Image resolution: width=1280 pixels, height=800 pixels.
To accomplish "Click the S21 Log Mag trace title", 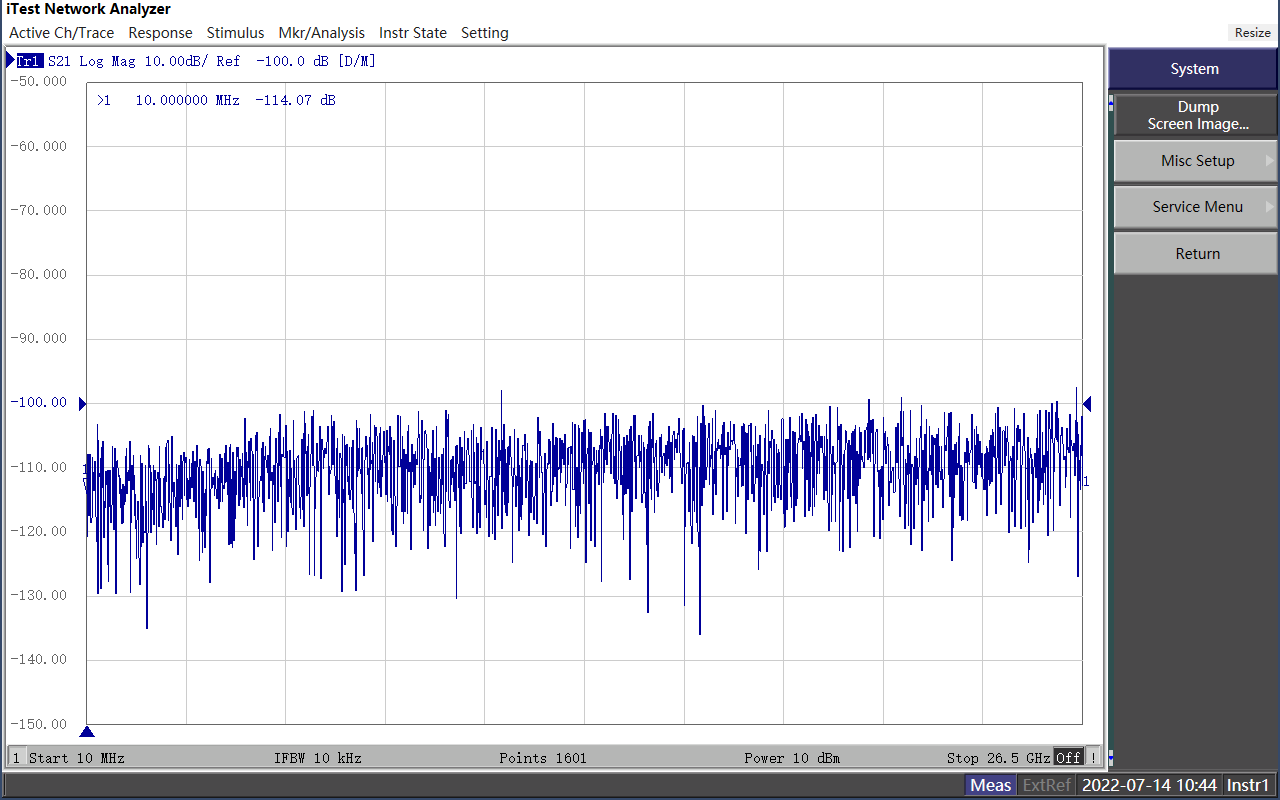I will (x=94, y=61).
